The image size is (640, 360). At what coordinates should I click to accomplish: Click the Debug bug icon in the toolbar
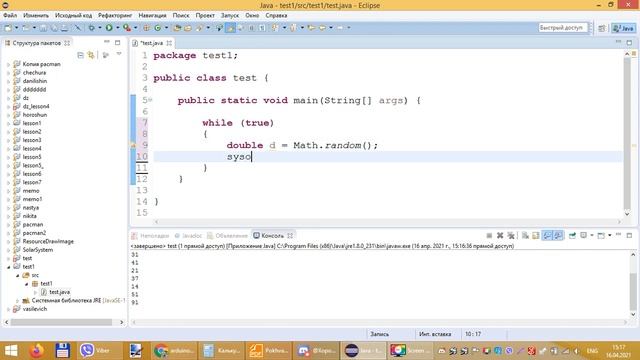tap(91, 28)
